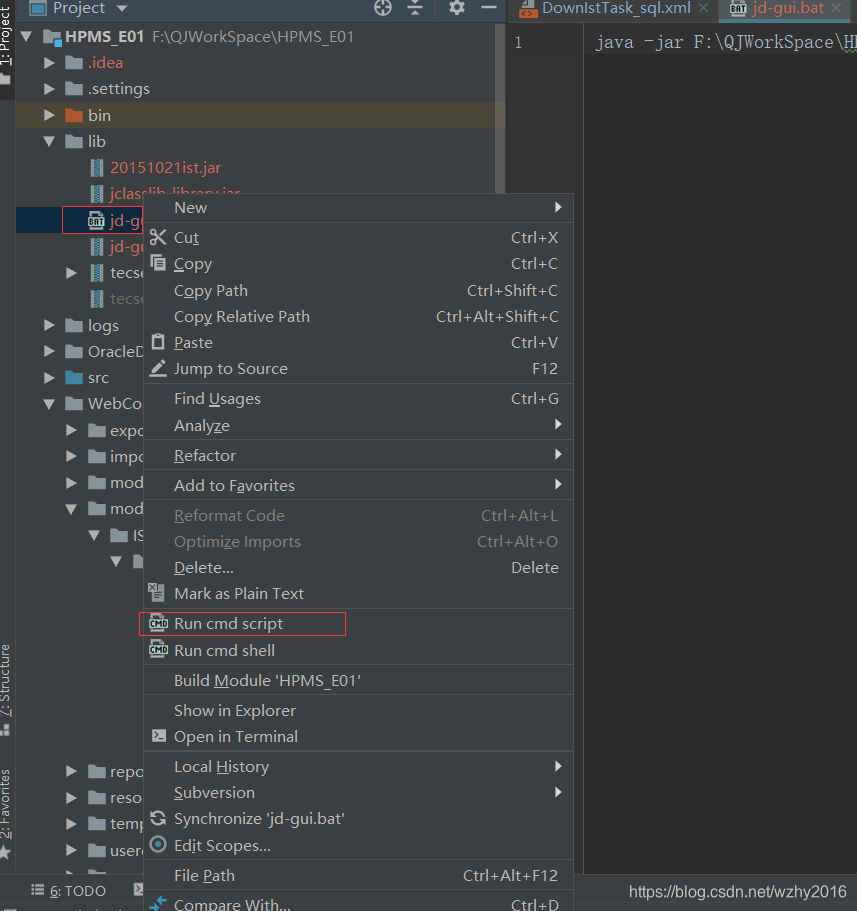Select Synchronize 'jd-gui.bat'
The image size is (857, 911).
coord(358,819)
